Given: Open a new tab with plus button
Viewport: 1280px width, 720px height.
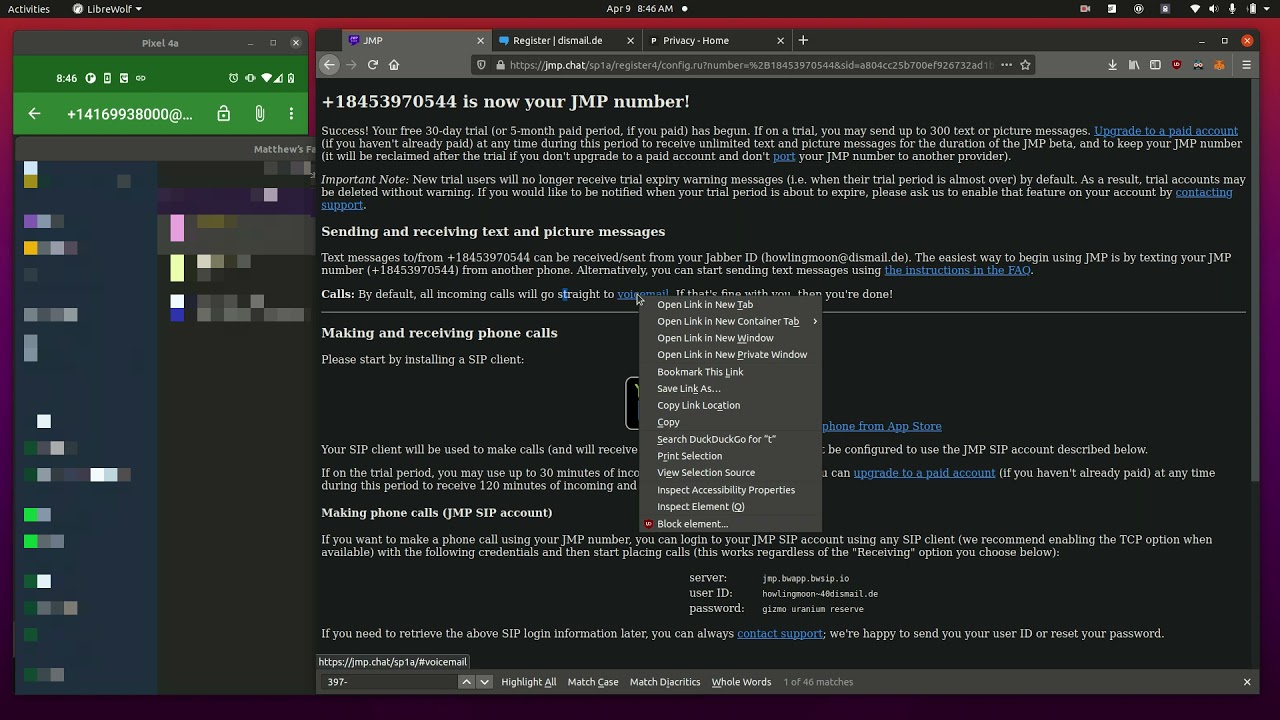Looking at the screenshot, I should click(x=803, y=40).
